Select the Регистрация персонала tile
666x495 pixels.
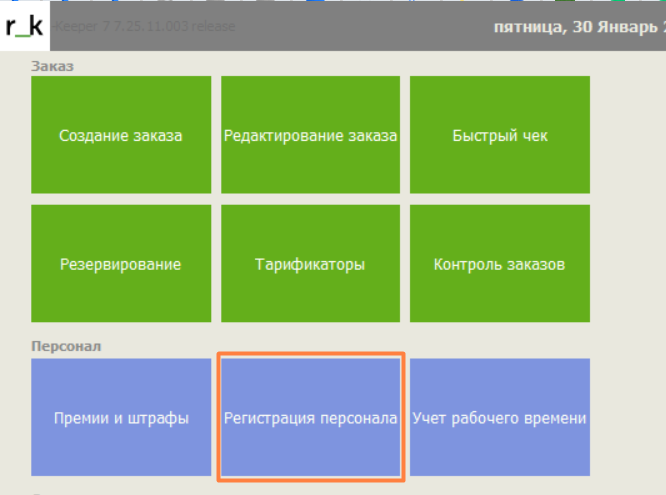point(310,418)
